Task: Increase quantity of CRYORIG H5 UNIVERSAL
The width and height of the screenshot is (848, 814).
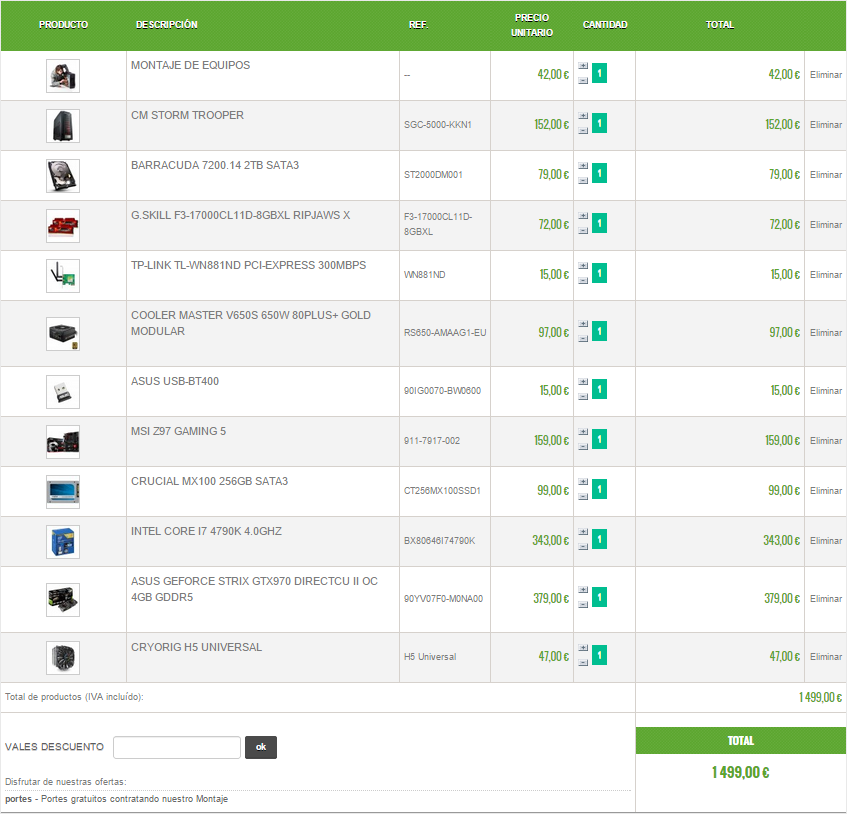Action: 583,648
